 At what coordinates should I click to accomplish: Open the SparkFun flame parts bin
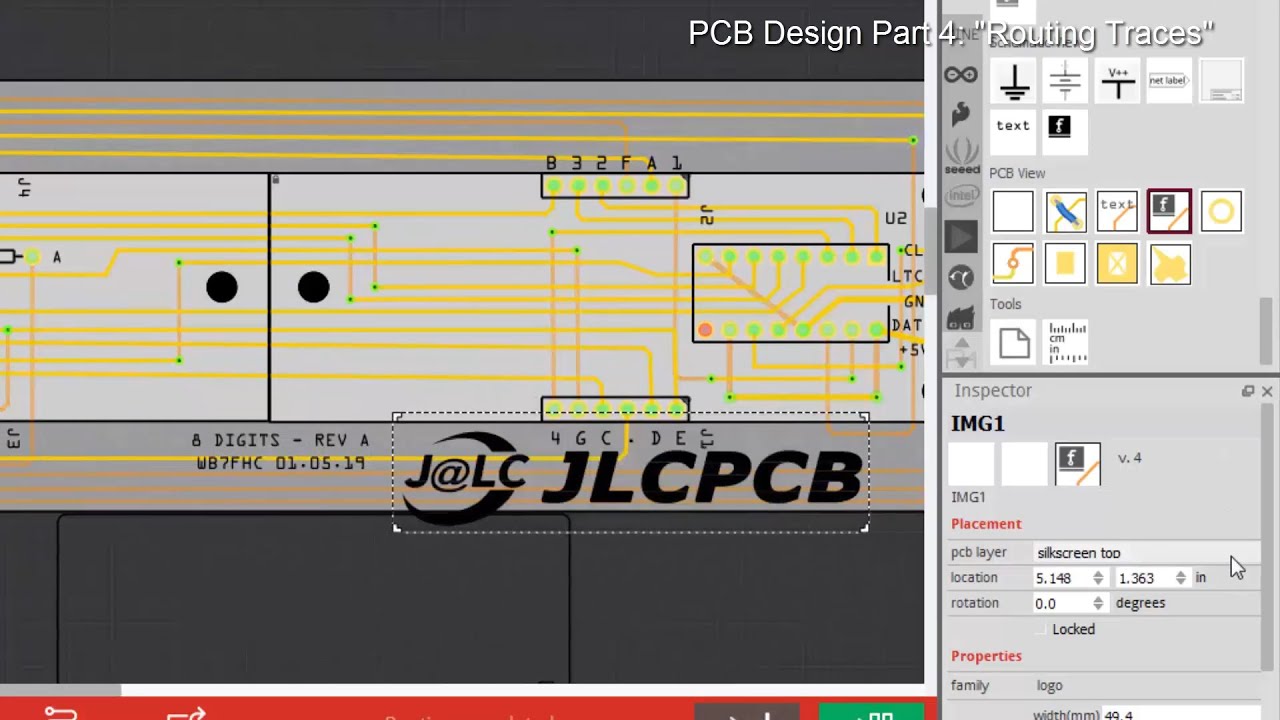pyautogui.click(x=961, y=114)
